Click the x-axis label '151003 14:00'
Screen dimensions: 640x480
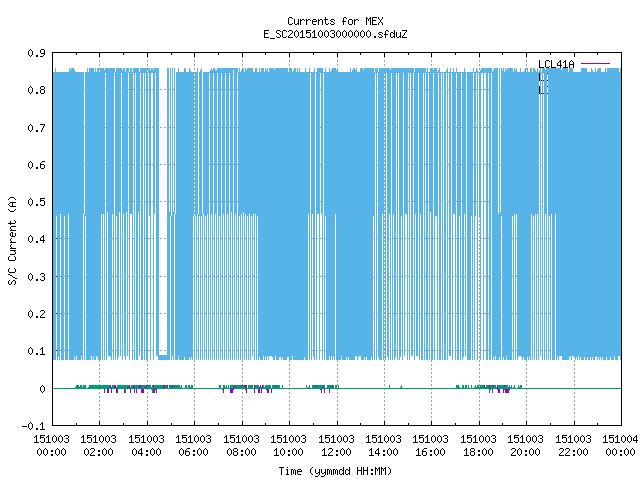pyautogui.click(x=383, y=446)
